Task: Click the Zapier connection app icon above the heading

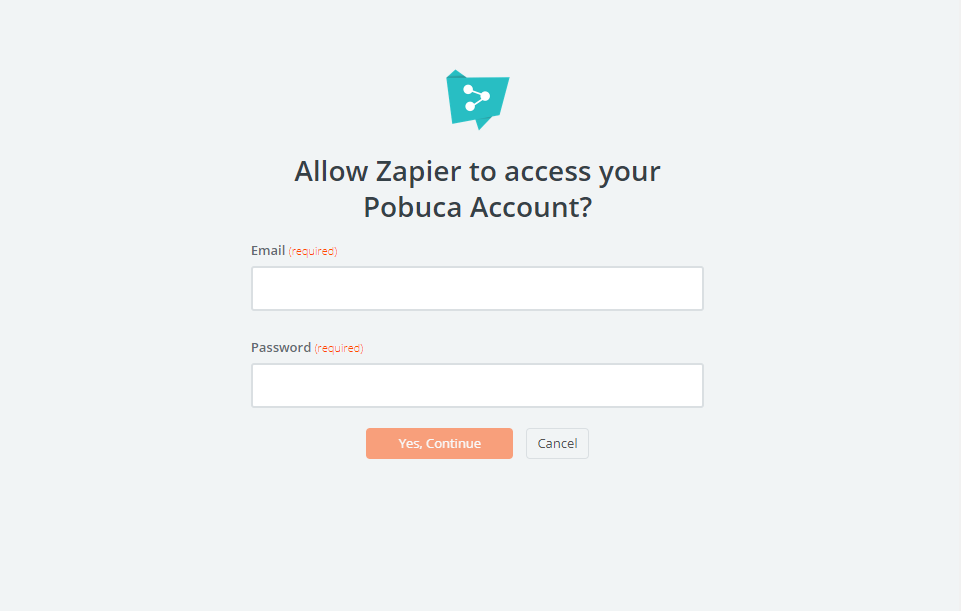Action: pos(477,99)
